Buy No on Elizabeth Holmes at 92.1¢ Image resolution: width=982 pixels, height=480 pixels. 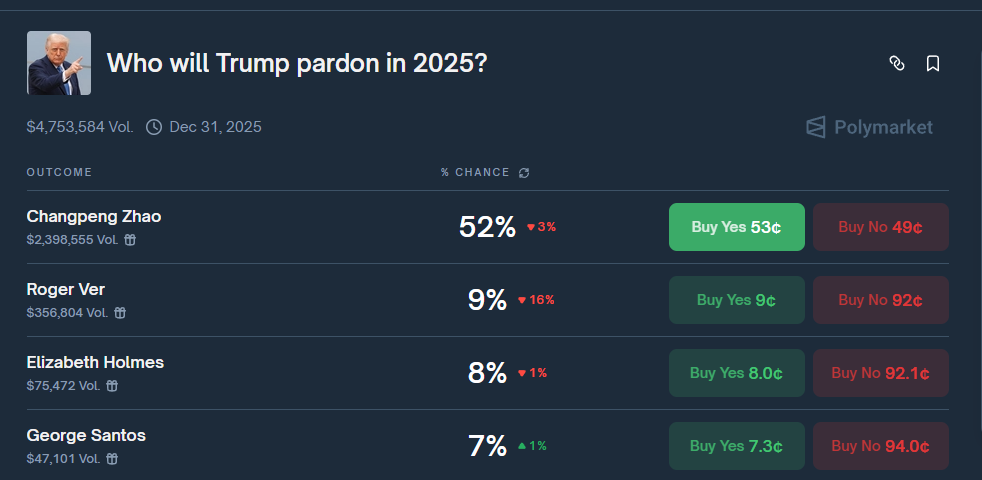[880, 373]
